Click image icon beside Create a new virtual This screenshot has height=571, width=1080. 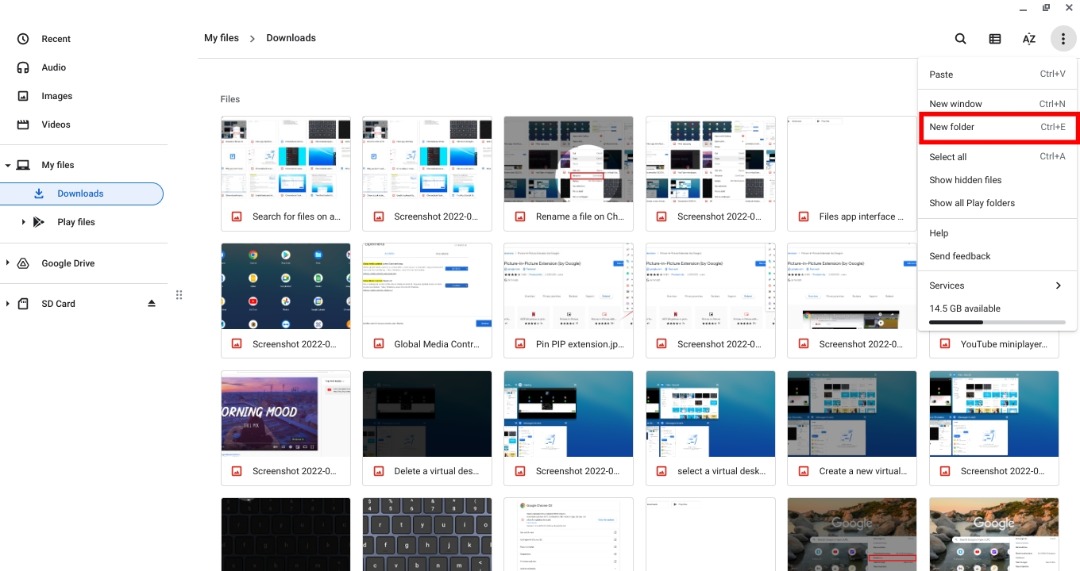804,471
